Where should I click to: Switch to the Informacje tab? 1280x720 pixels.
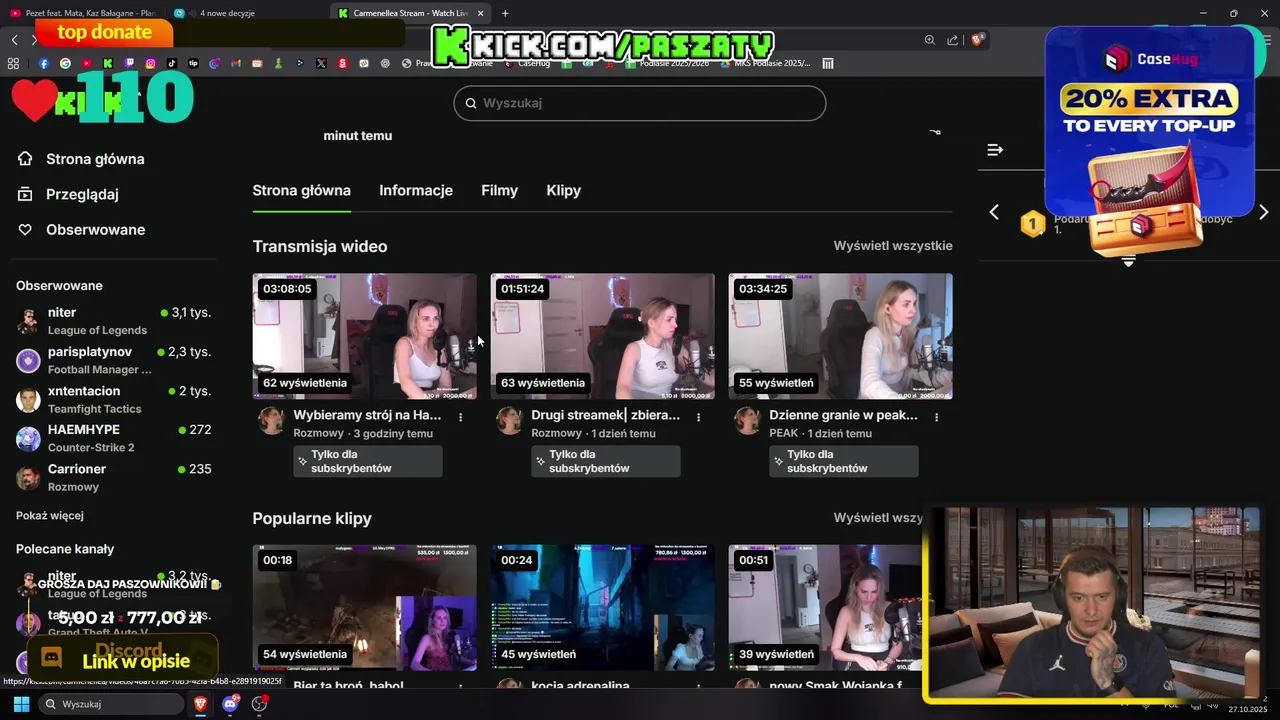coord(416,190)
